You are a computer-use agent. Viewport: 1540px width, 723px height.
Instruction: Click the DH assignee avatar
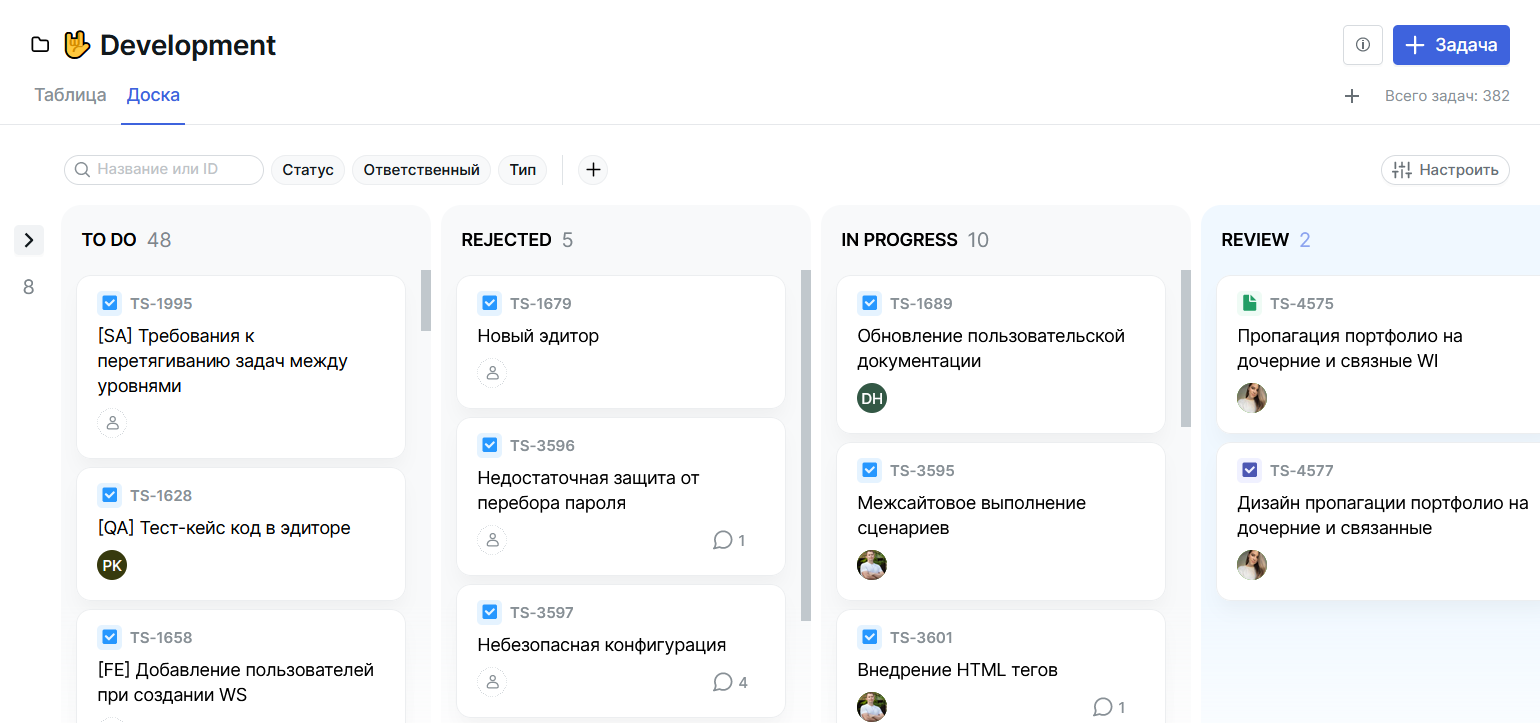coord(872,398)
